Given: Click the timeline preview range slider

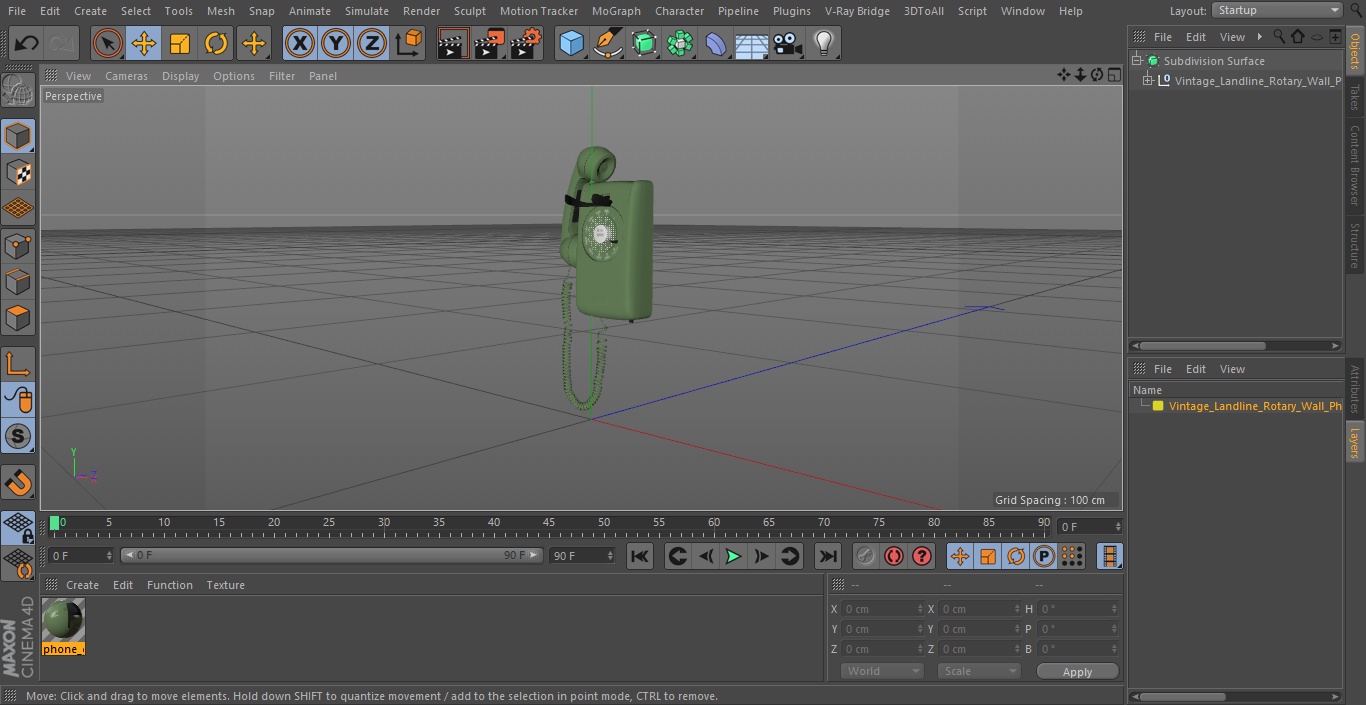Looking at the screenshot, I should (330, 555).
